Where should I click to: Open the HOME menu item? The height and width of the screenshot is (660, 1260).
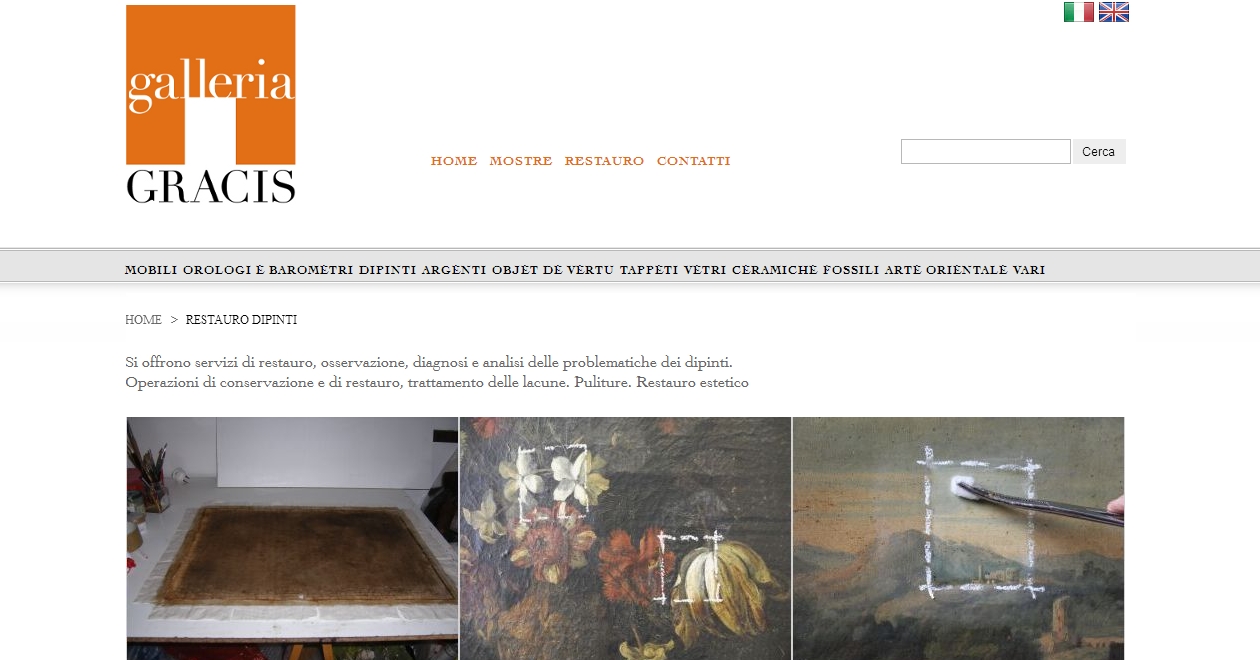tap(454, 161)
